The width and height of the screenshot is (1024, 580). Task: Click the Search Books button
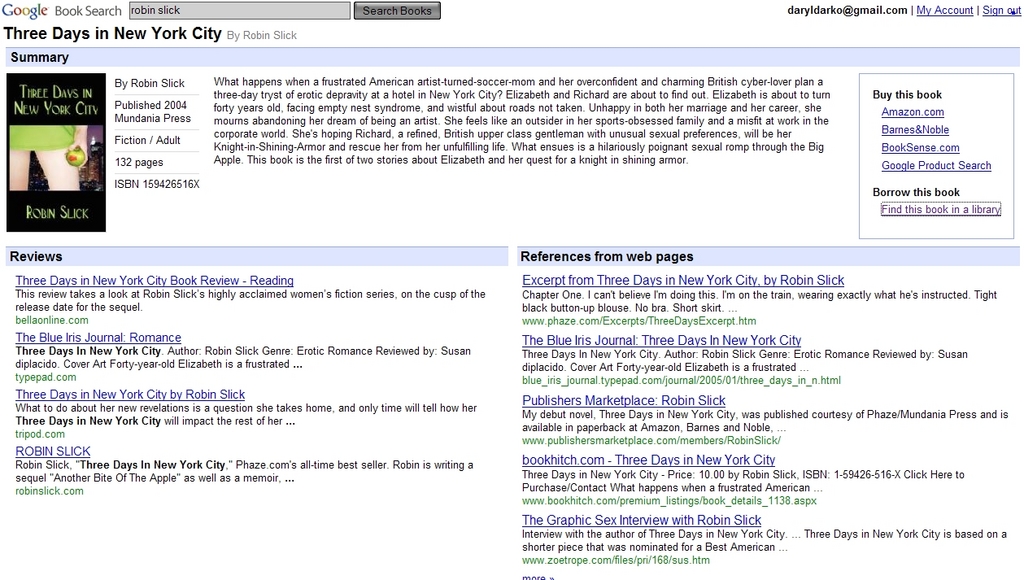(x=397, y=10)
